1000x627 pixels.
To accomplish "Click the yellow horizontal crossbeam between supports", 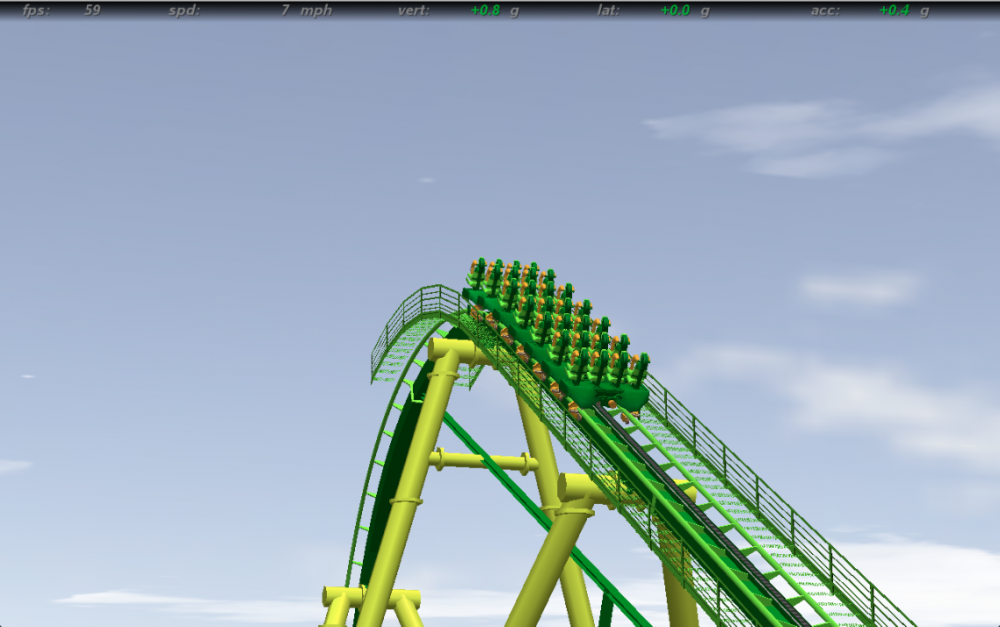I will tap(484, 461).
